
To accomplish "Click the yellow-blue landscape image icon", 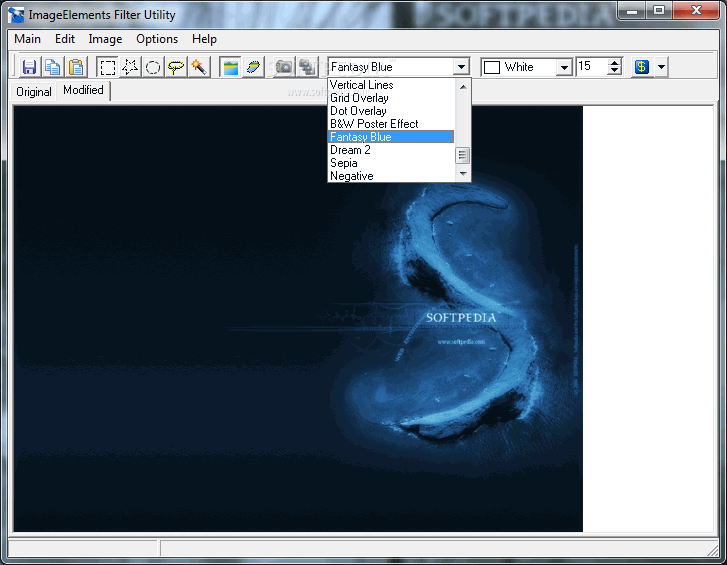I will (x=230, y=67).
